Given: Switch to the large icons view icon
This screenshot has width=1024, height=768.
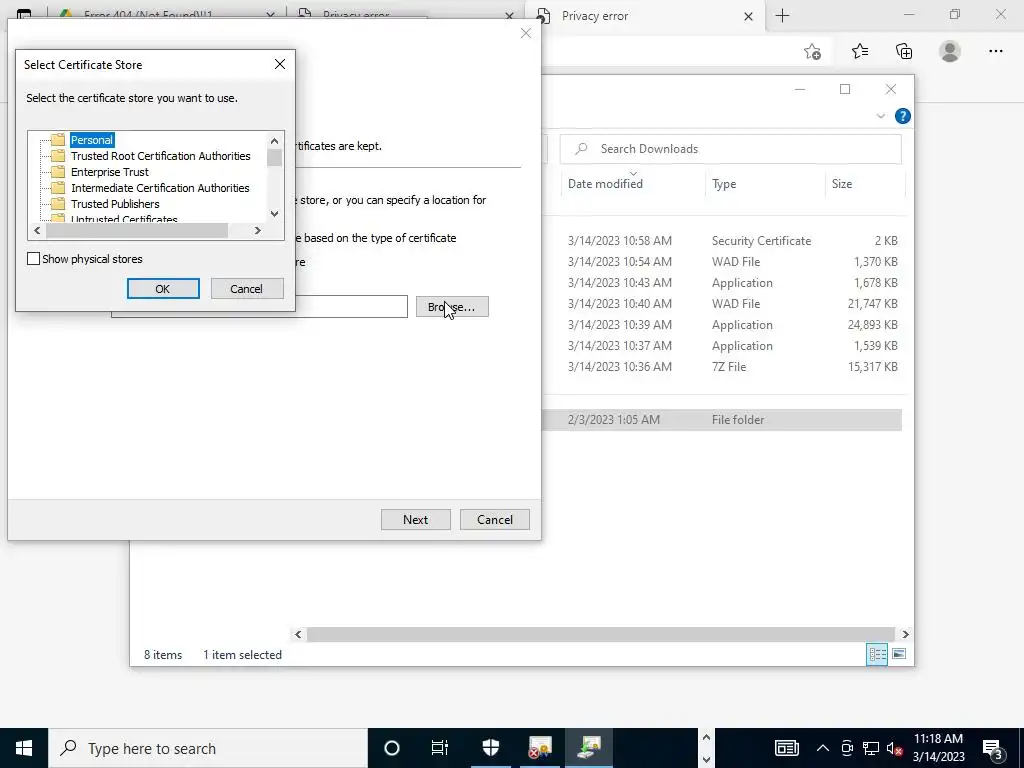Looking at the screenshot, I should [x=899, y=654].
